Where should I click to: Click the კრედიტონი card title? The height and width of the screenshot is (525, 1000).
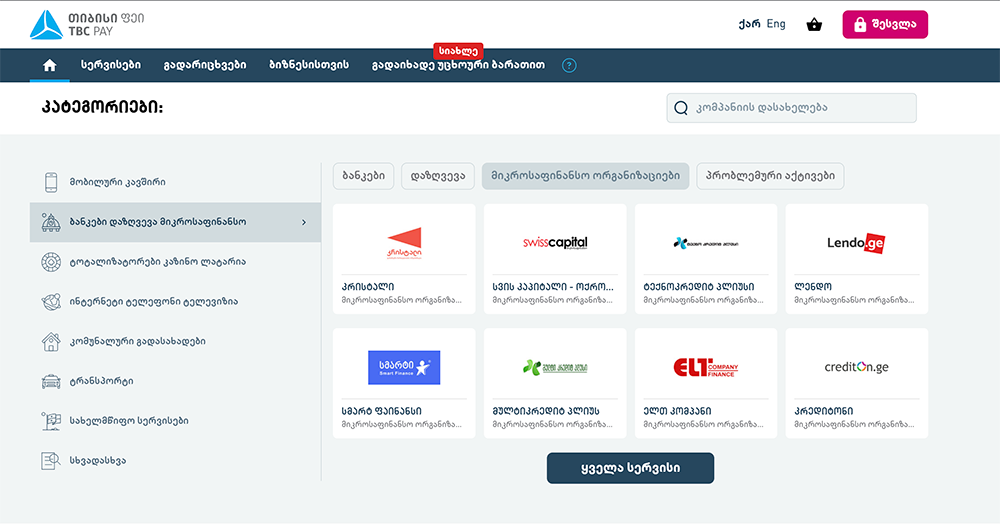click(x=824, y=411)
